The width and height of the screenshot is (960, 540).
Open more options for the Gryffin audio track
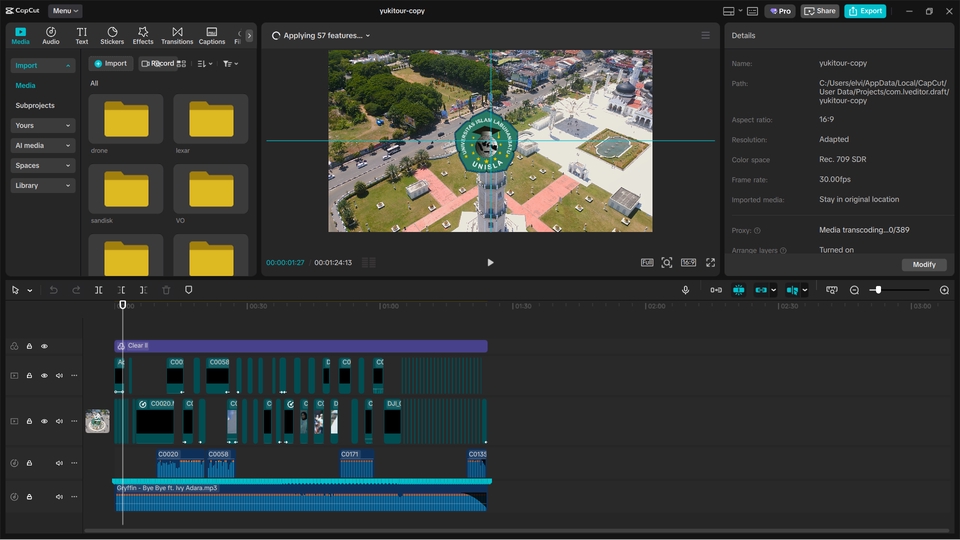point(74,497)
